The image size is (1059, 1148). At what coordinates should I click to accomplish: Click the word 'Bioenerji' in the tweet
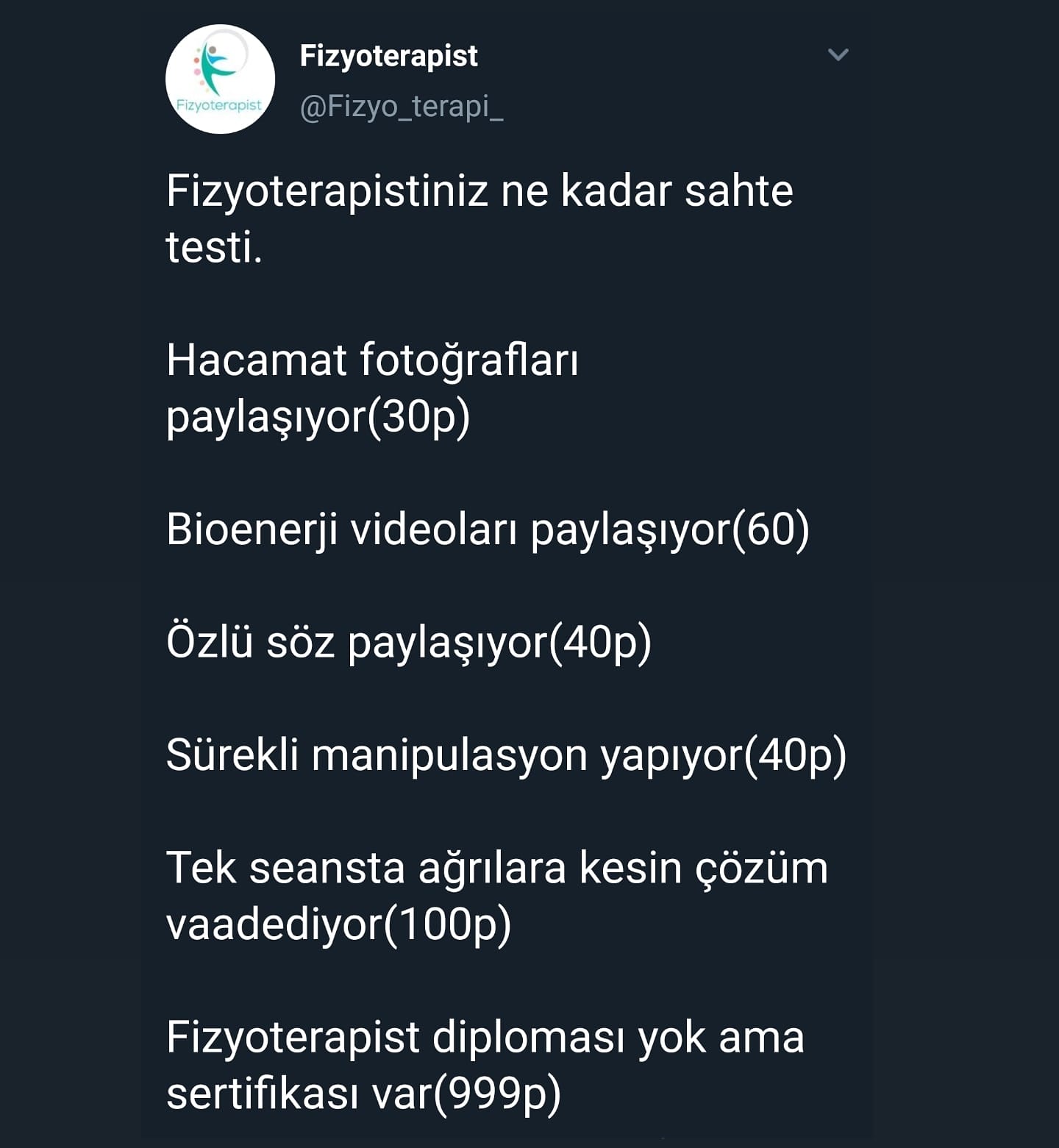(x=252, y=530)
